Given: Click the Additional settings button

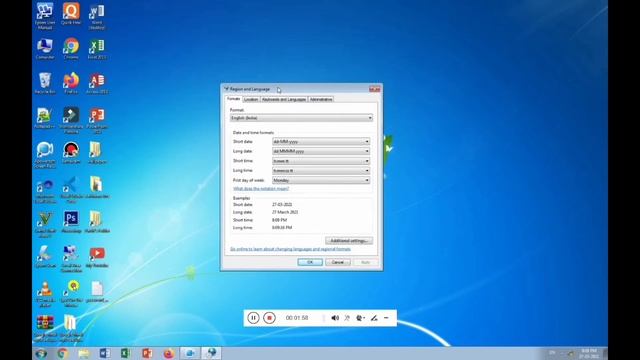Looking at the screenshot, I should point(349,241).
